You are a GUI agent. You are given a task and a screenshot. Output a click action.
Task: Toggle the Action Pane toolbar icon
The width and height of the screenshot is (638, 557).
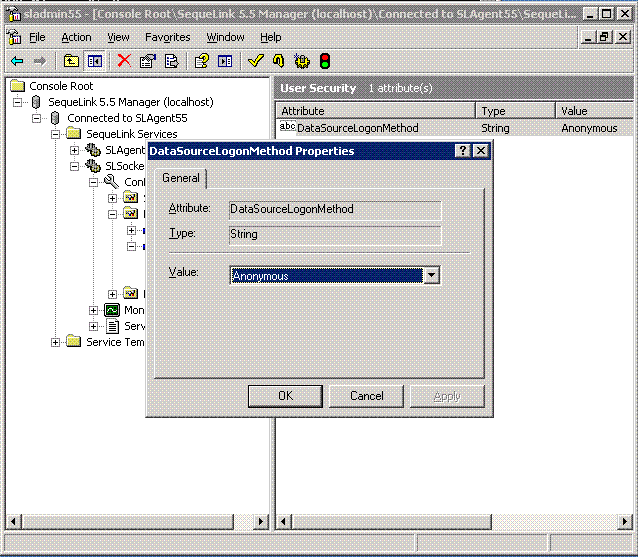click(225, 61)
